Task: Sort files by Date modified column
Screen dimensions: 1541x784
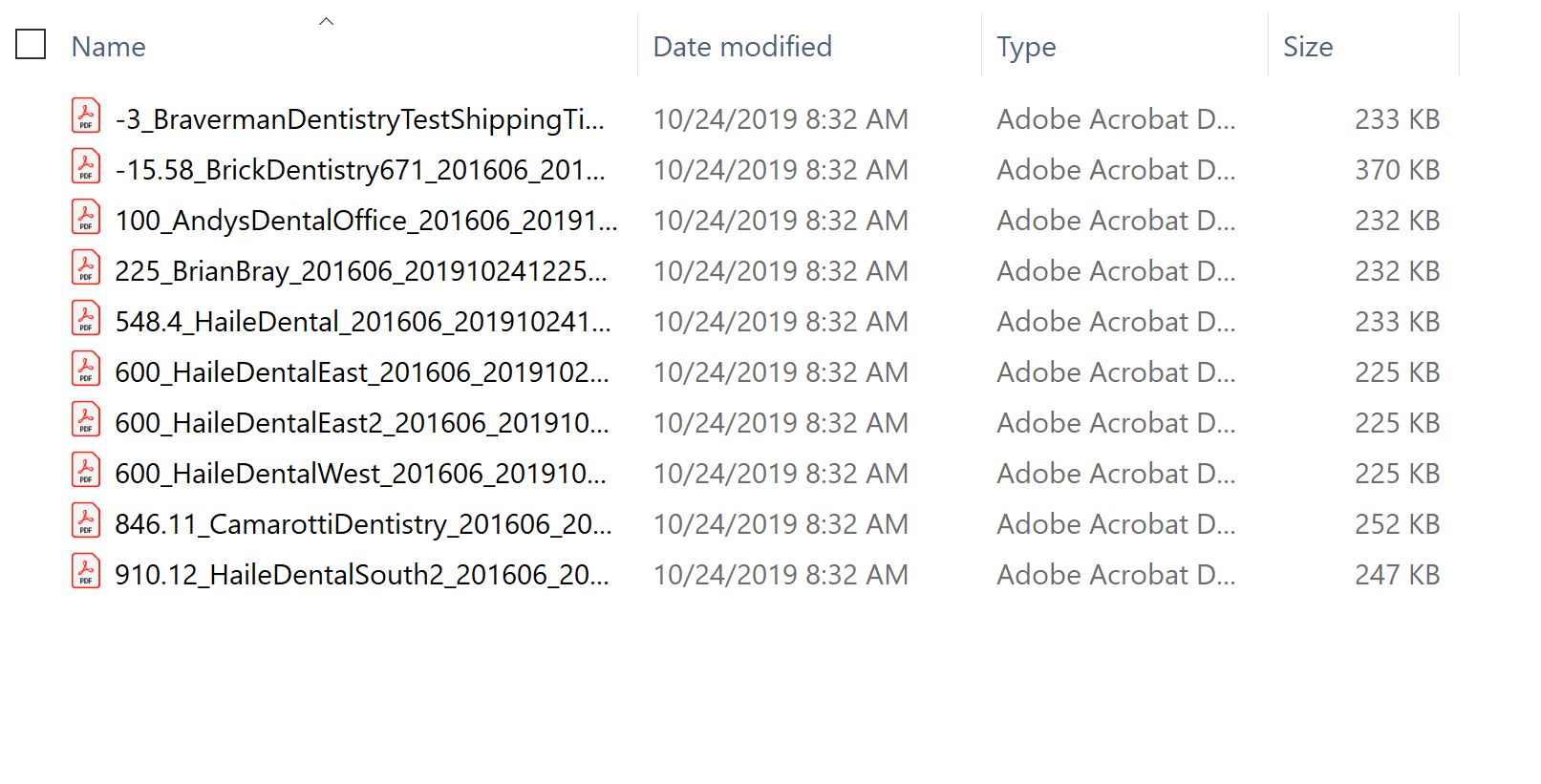Action: point(742,47)
